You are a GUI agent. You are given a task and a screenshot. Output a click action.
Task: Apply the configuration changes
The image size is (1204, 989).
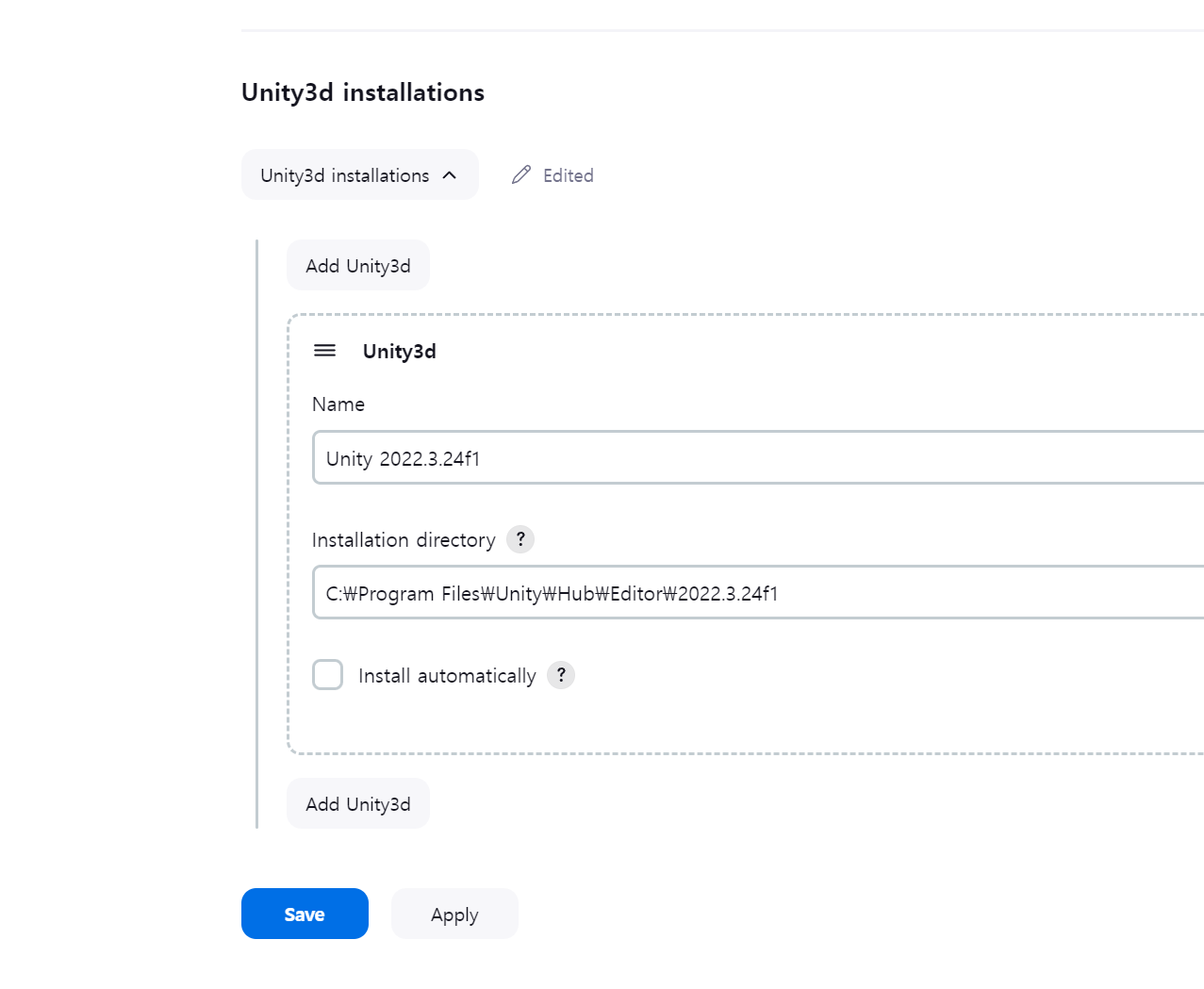[x=454, y=914]
